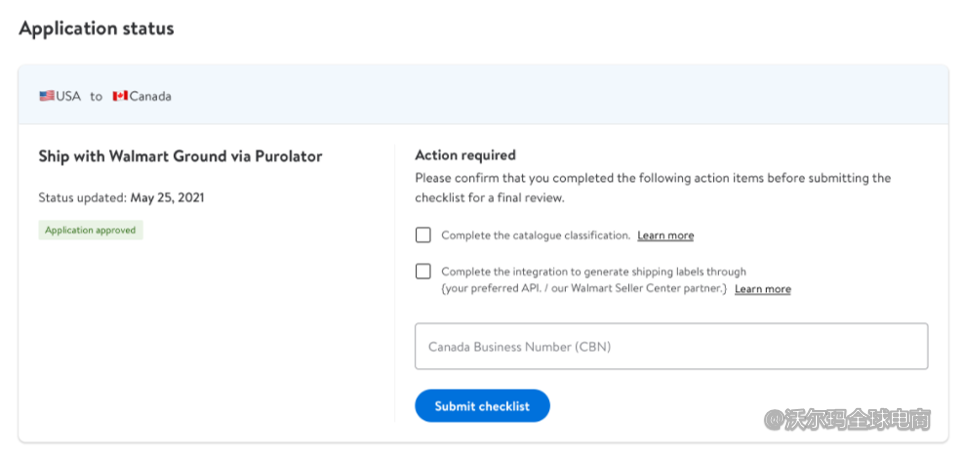Click the Chinese watermark text at bottom right
The width and height of the screenshot is (963, 460).
[858, 419]
